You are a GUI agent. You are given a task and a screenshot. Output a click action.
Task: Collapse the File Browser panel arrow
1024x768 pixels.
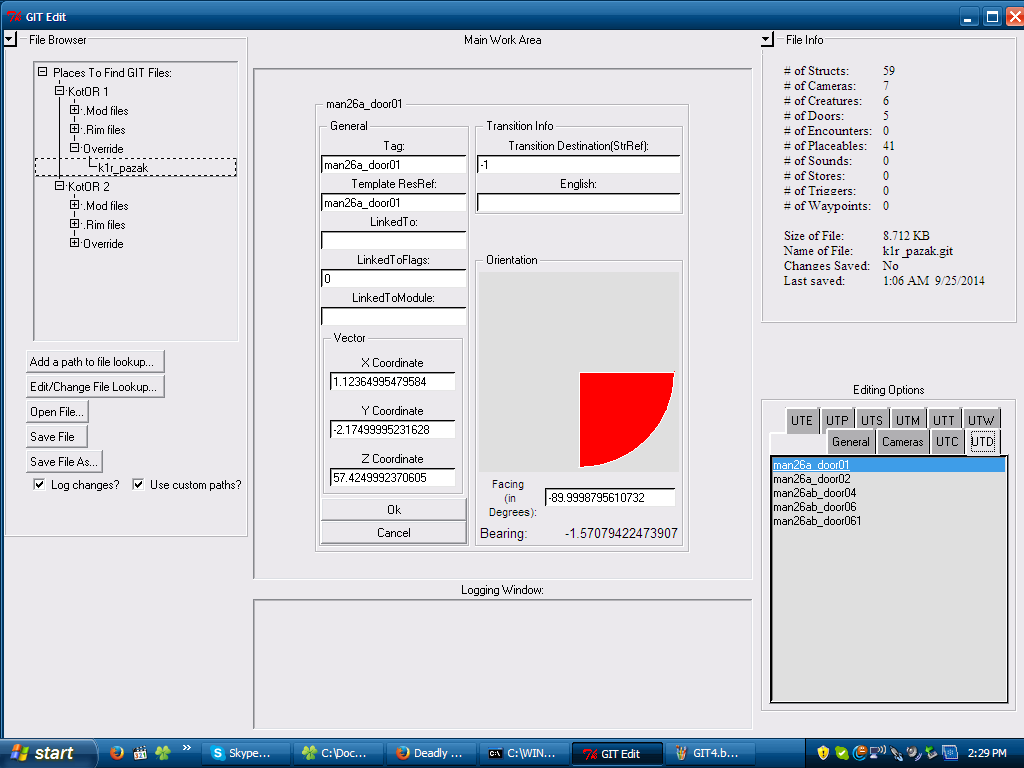10,40
